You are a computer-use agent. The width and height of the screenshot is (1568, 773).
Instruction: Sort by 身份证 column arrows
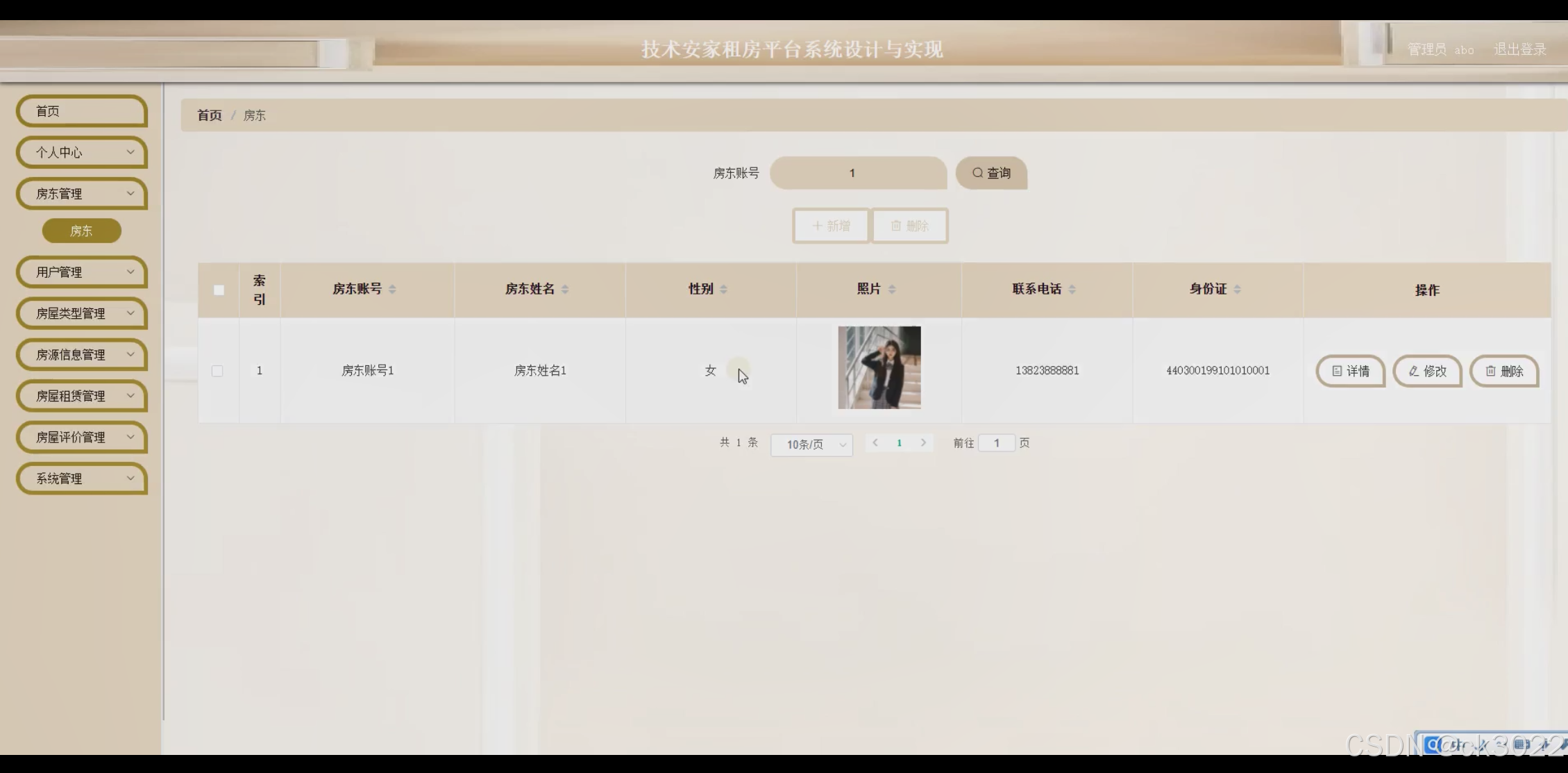point(1237,290)
